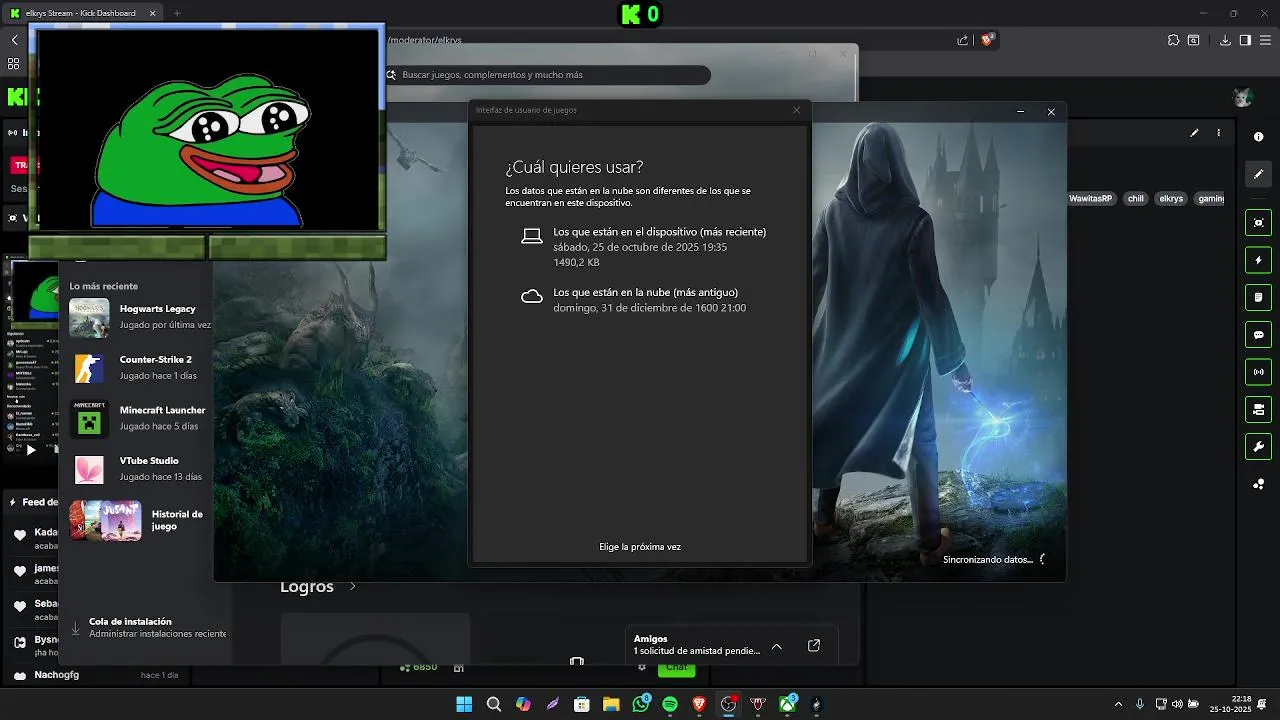Open Counter-Strike 2 from recent games
This screenshot has width=1280, height=720.
pyautogui.click(x=140, y=367)
